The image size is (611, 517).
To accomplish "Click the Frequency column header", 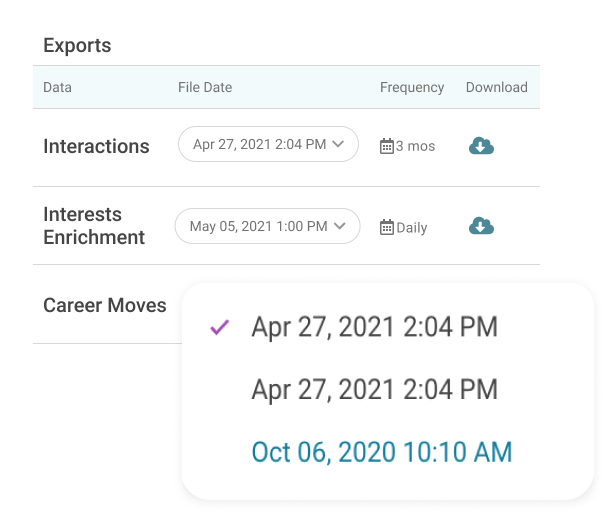I will [x=412, y=87].
